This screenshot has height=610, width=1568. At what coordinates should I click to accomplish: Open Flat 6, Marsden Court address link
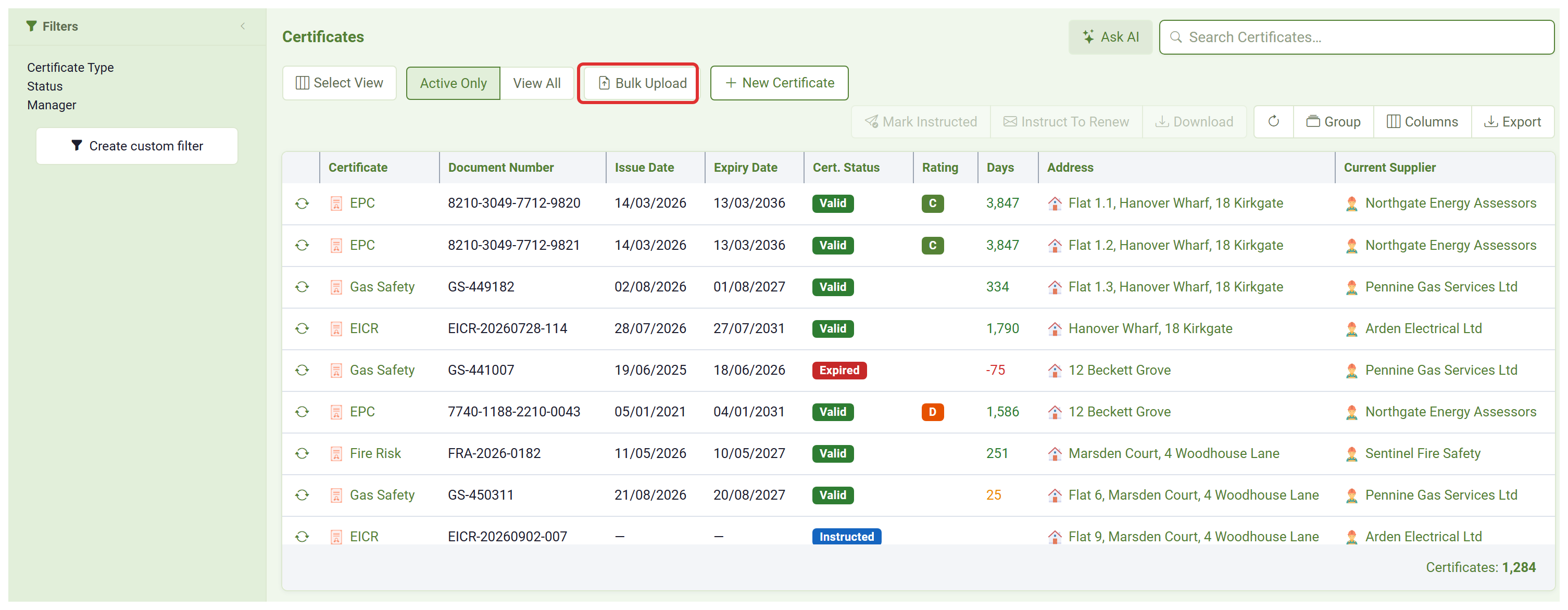(x=1193, y=495)
